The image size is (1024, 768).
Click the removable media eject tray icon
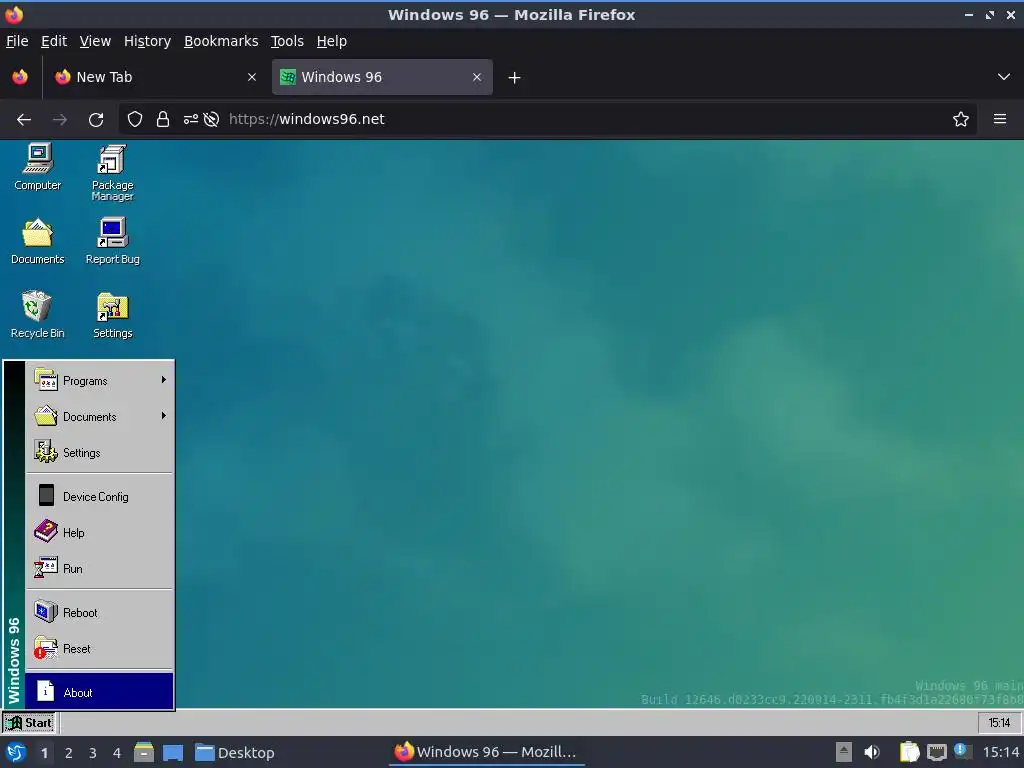tap(844, 752)
